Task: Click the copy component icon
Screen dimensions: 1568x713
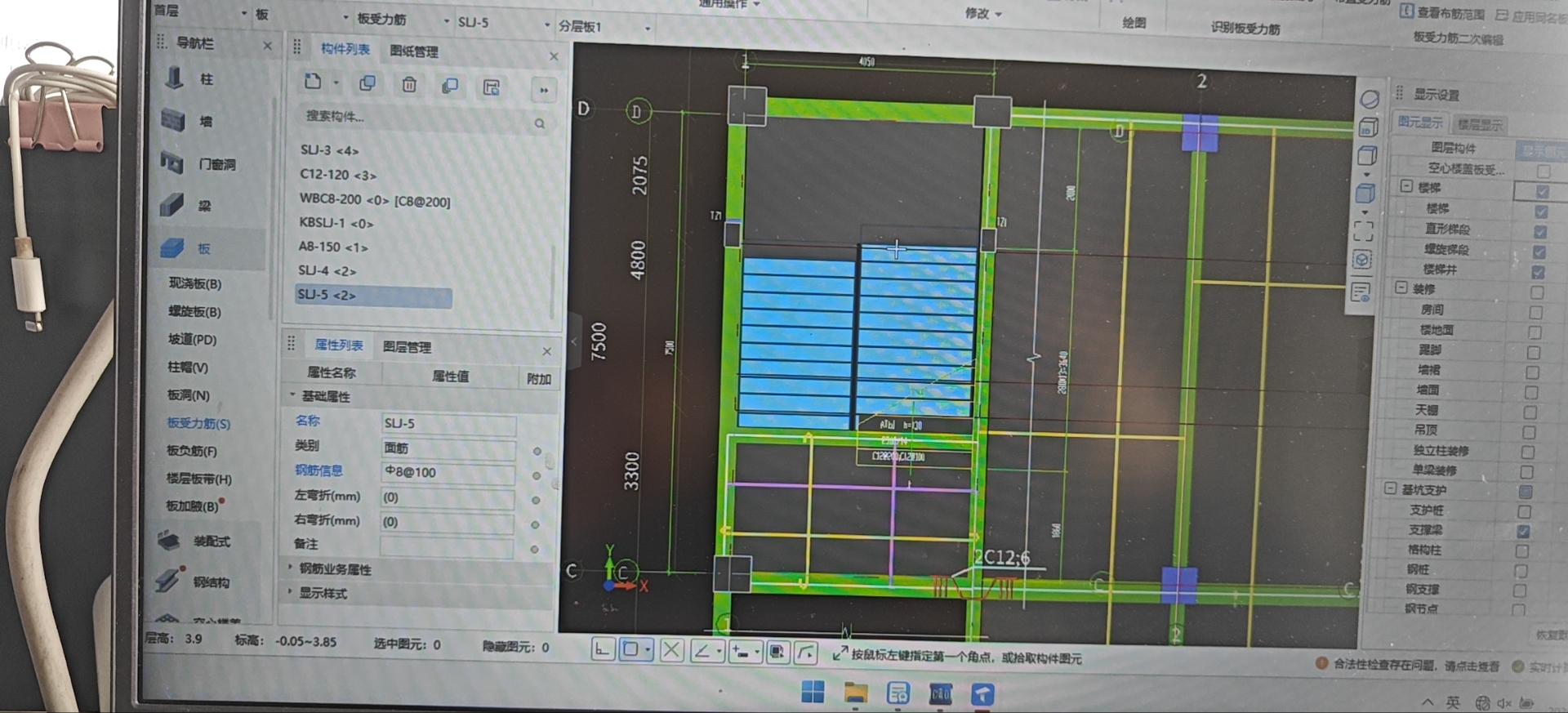Action: coord(367,83)
